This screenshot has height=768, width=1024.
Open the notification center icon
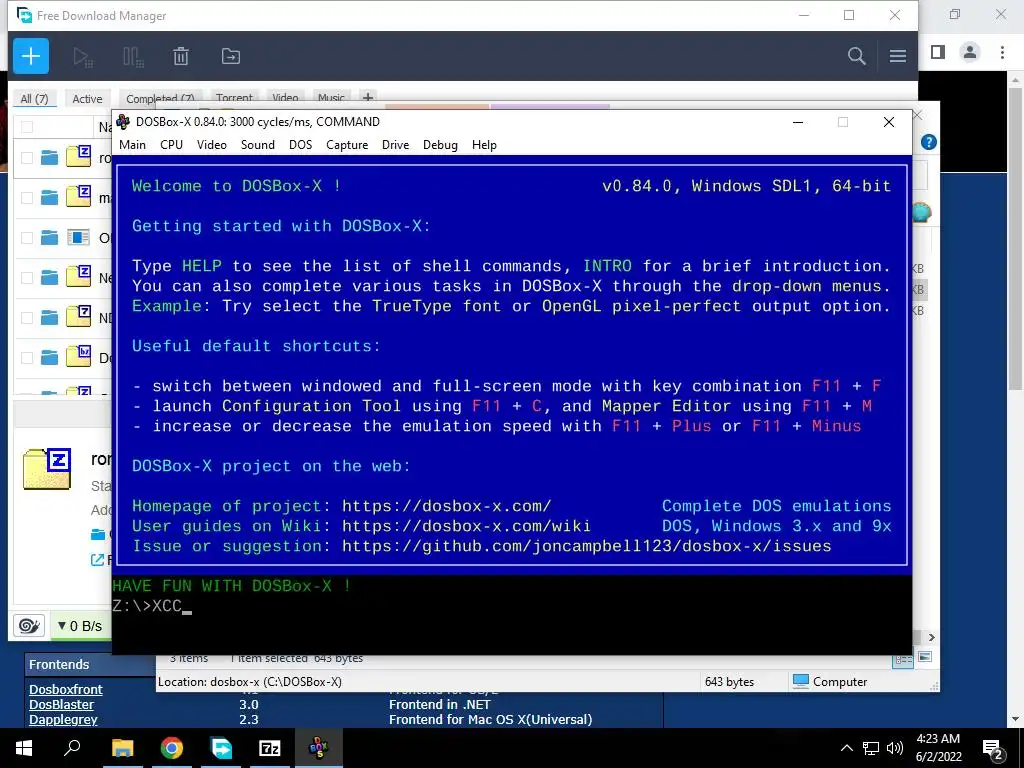click(x=993, y=748)
